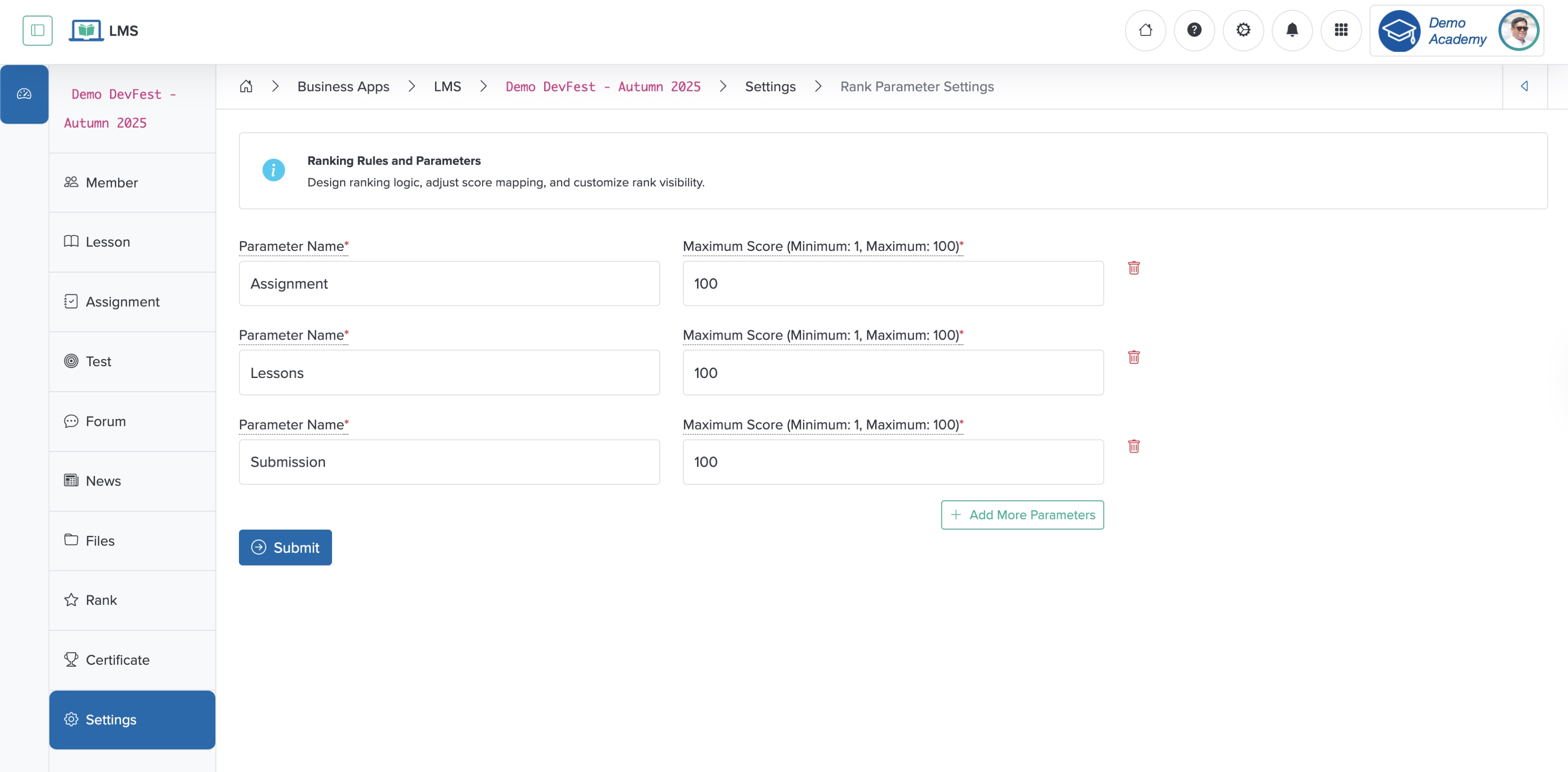
Task: Open the apps grid icon
Action: (1341, 30)
